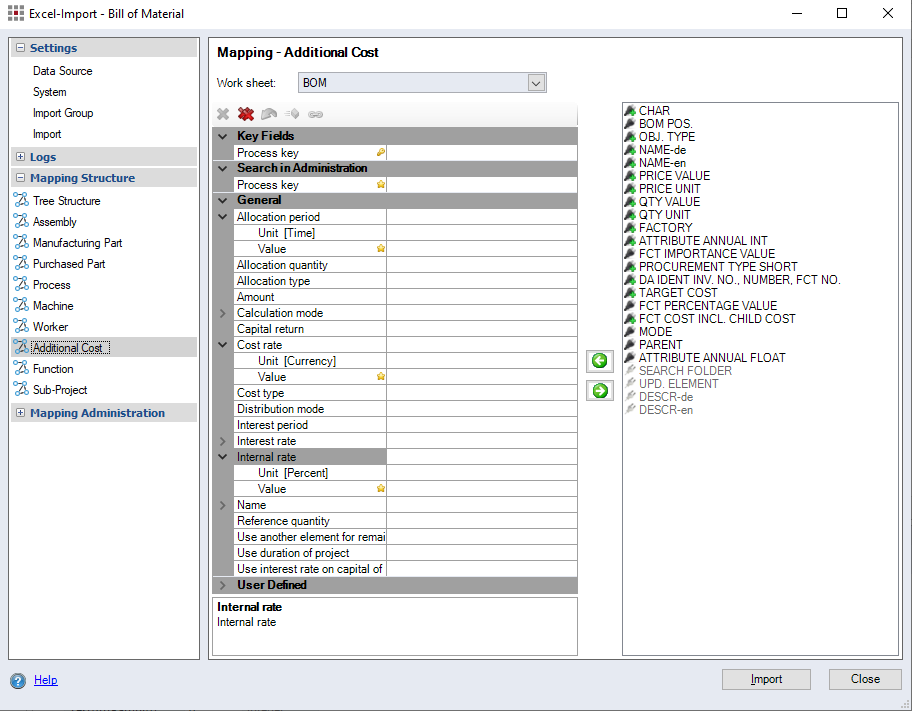Open Data Source under Settings

click(x=62, y=71)
